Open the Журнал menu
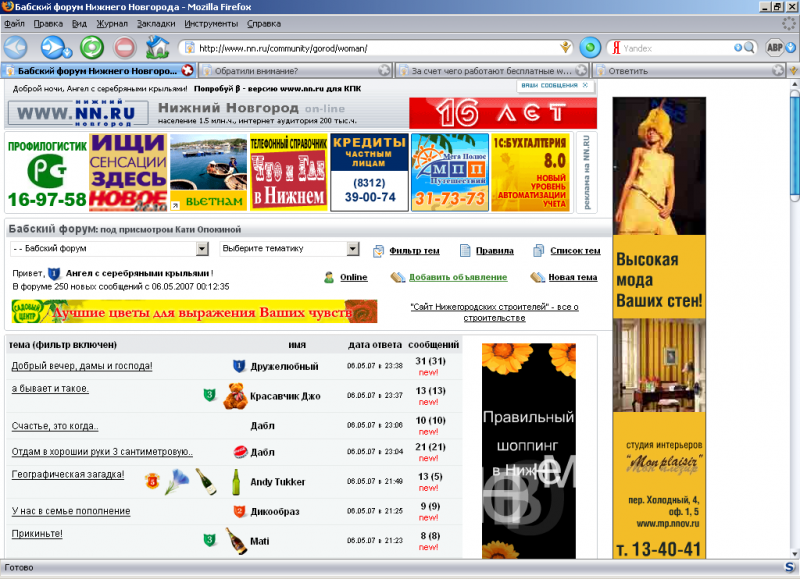The width and height of the screenshot is (800, 579). coord(112,23)
